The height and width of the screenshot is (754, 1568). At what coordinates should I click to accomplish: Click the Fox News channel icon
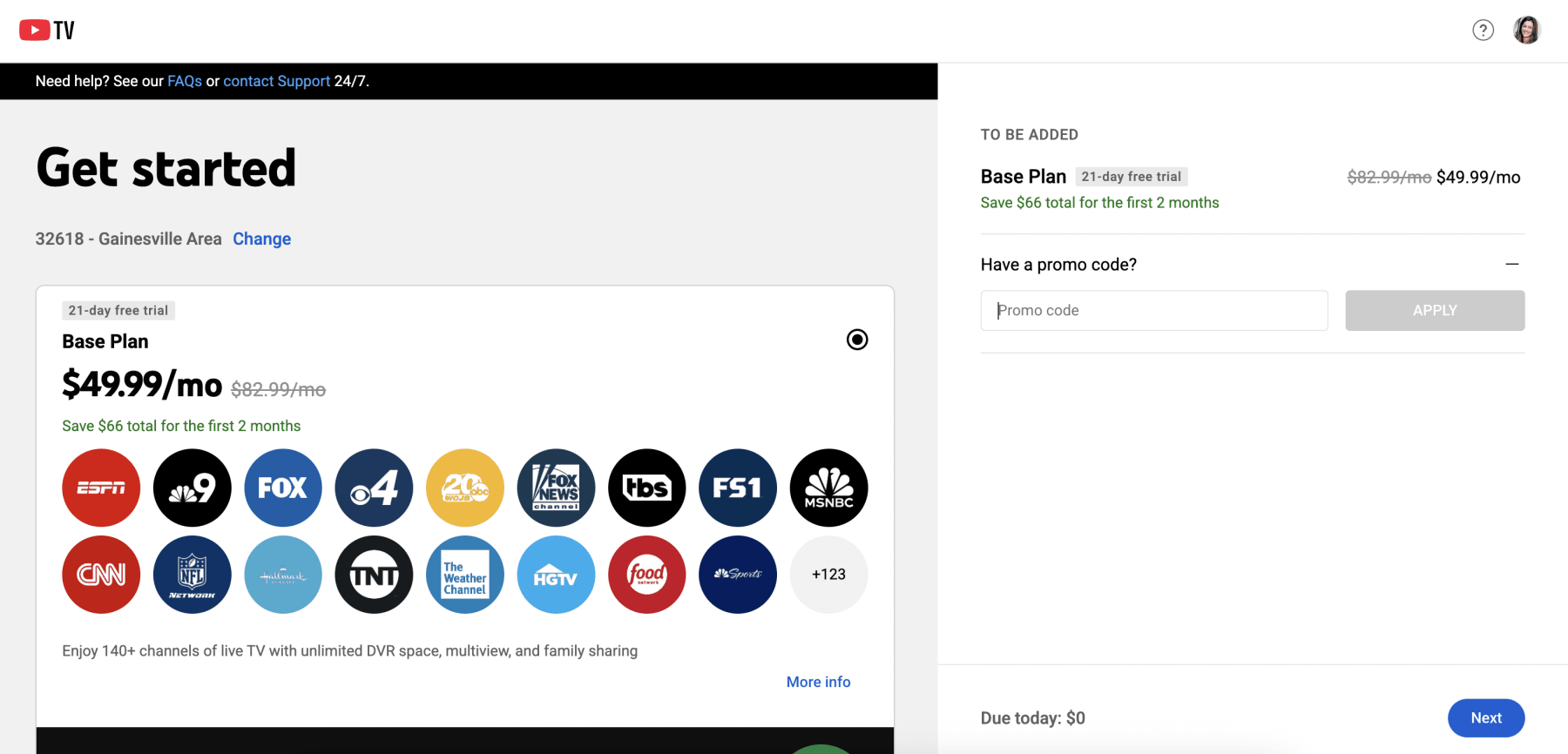[x=556, y=488]
